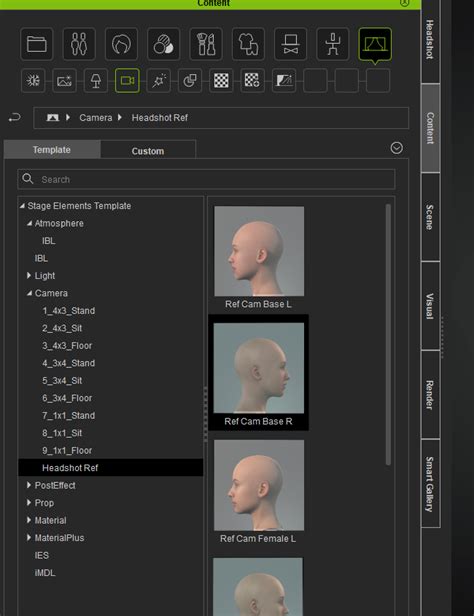Select the Cloth category icon

click(248, 44)
